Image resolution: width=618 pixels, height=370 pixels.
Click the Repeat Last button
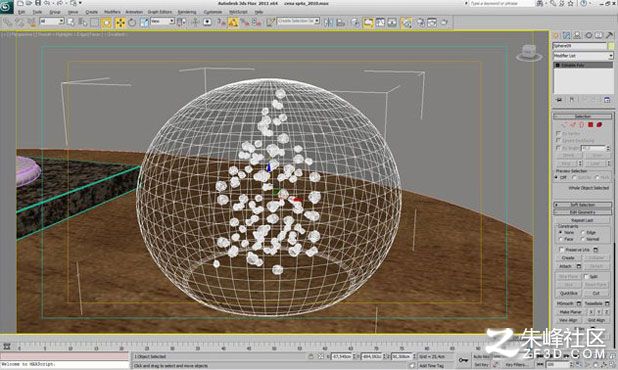583,220
